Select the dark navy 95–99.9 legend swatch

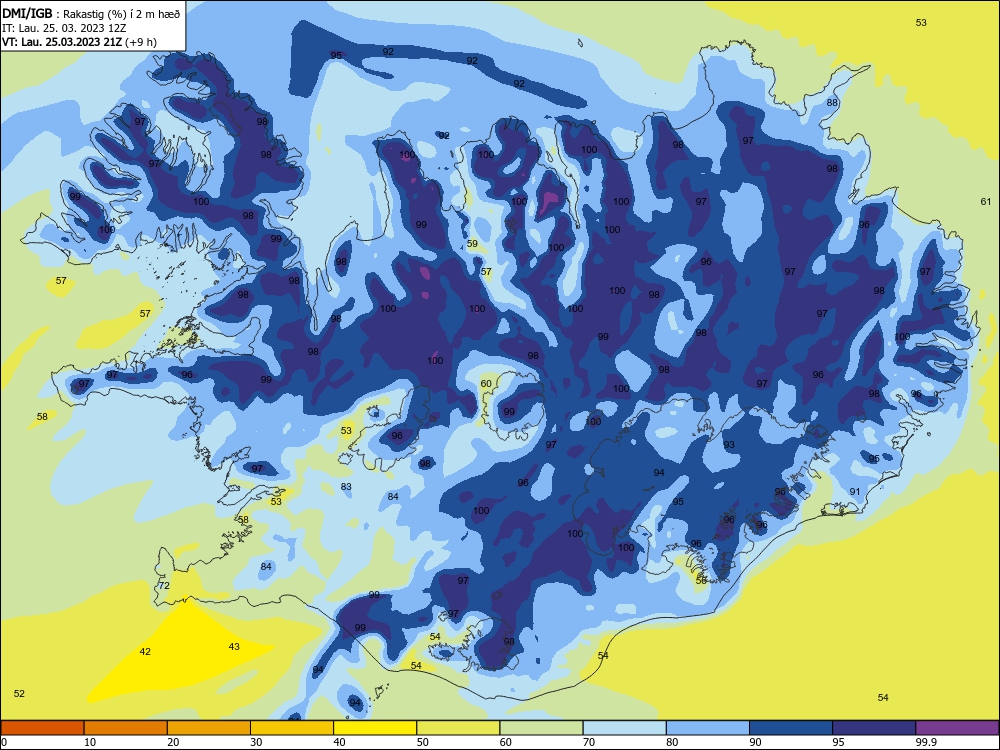[874, 728]
